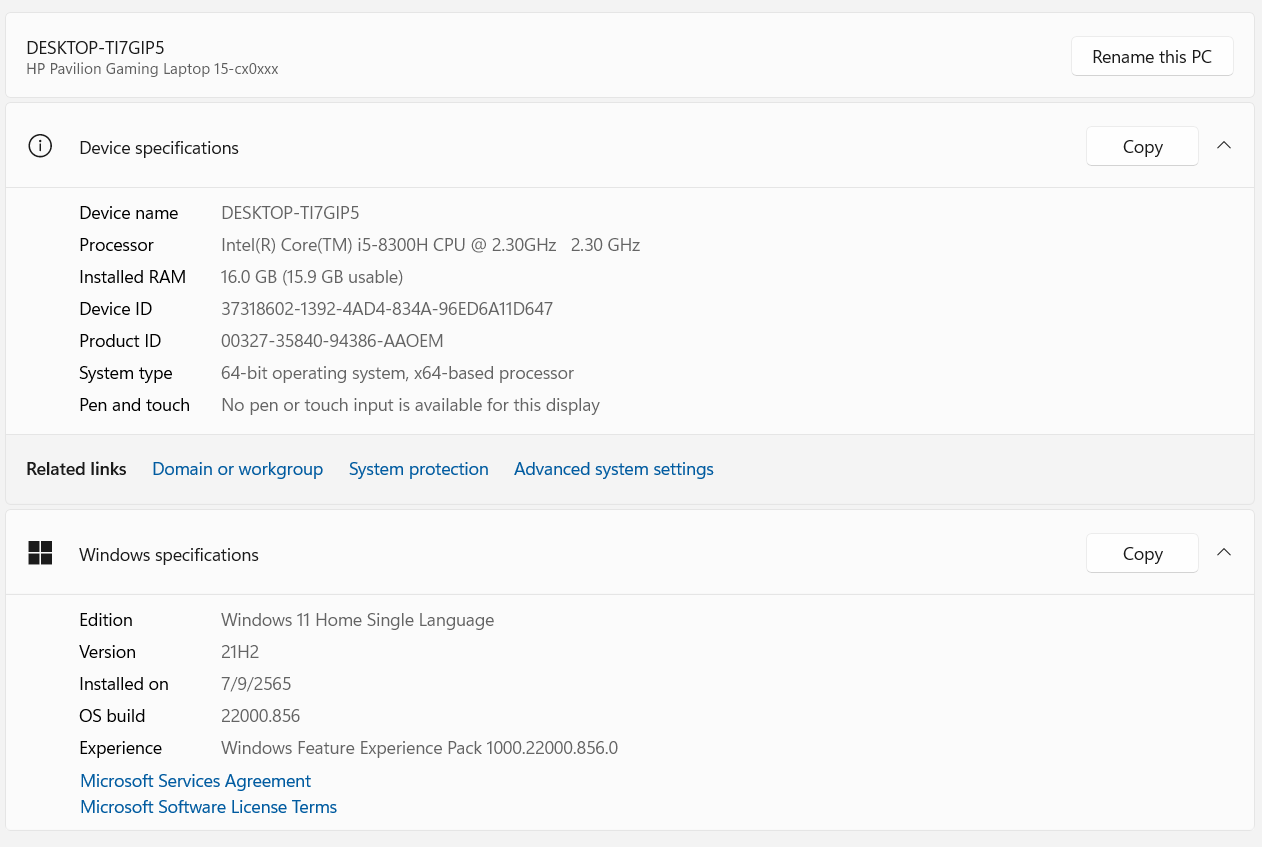Viewport: 1262px width, 847px height.
Task: Open the Domain or workgroup link
Action: pyautogui.click(x=237, y=469)
